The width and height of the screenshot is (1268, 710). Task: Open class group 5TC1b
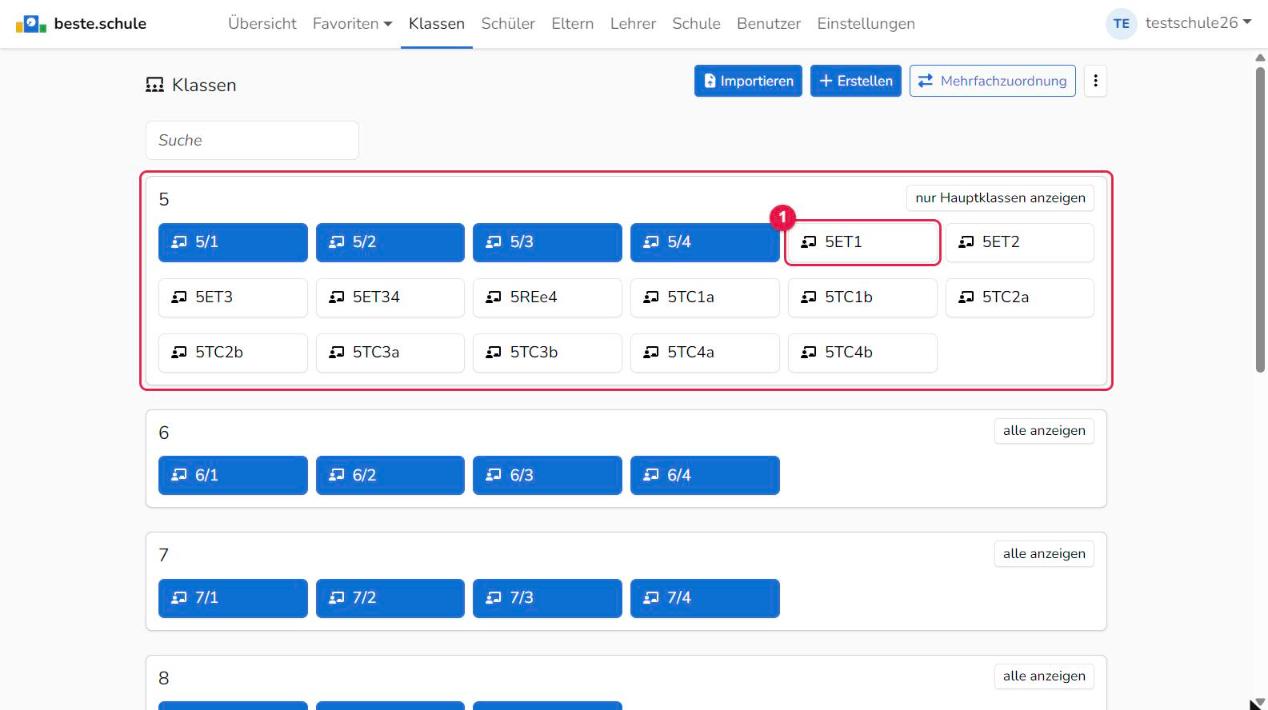pyautogui.click(x=862, y=297)
